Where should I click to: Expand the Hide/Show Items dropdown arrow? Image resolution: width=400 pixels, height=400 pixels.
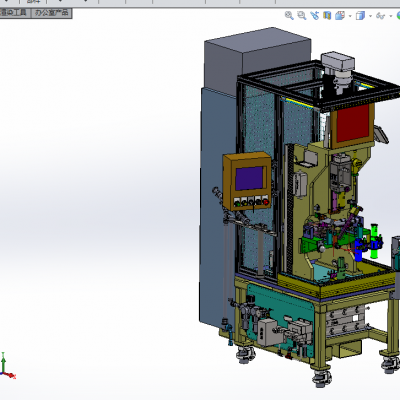390,16
